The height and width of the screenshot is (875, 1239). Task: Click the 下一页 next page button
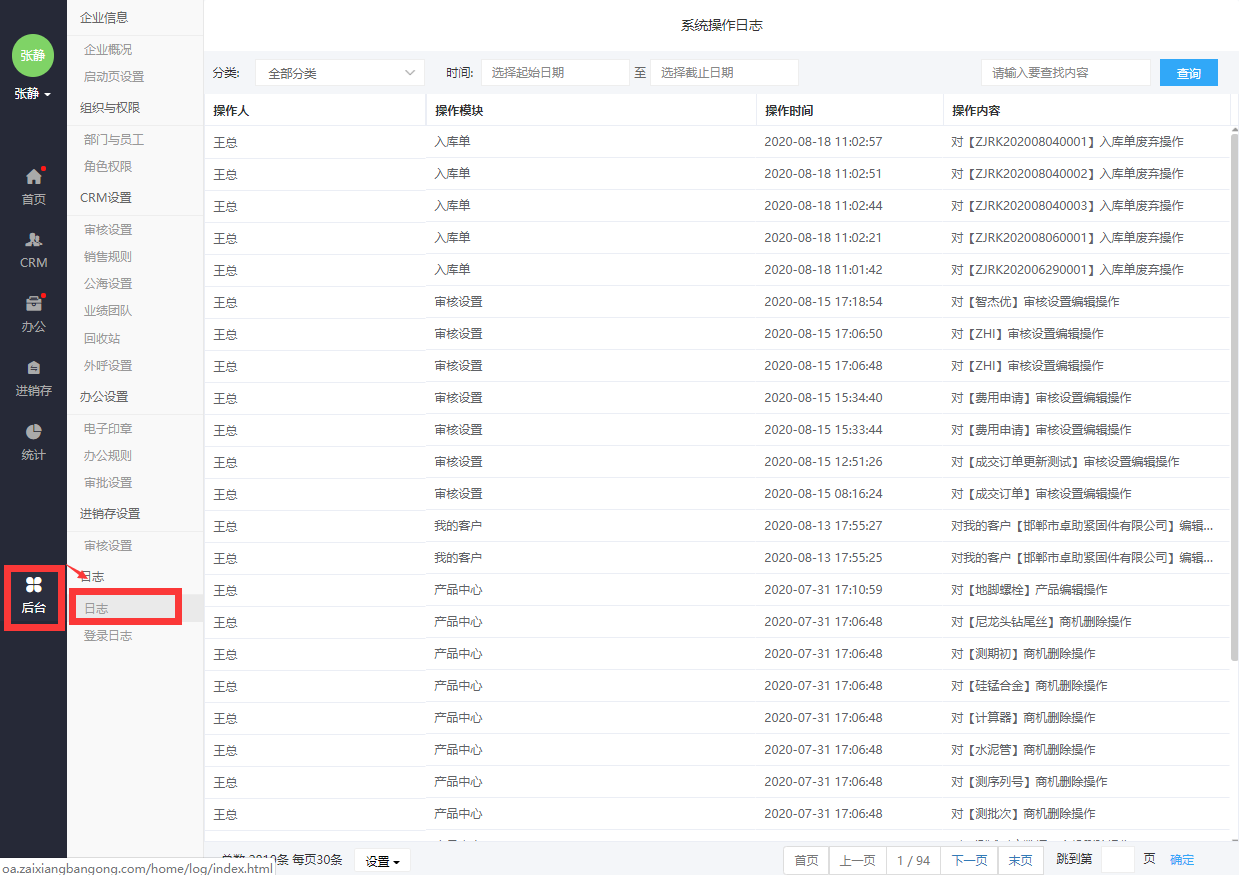pos(969,861)
